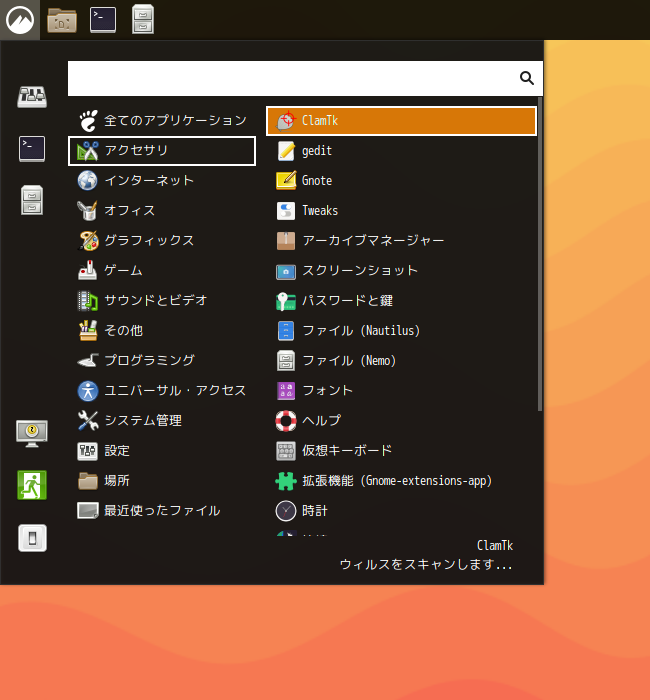Open 拡張機能 (Gnome-extensions-app)
This screenshot has width=650, height=700.
(401, 481)
